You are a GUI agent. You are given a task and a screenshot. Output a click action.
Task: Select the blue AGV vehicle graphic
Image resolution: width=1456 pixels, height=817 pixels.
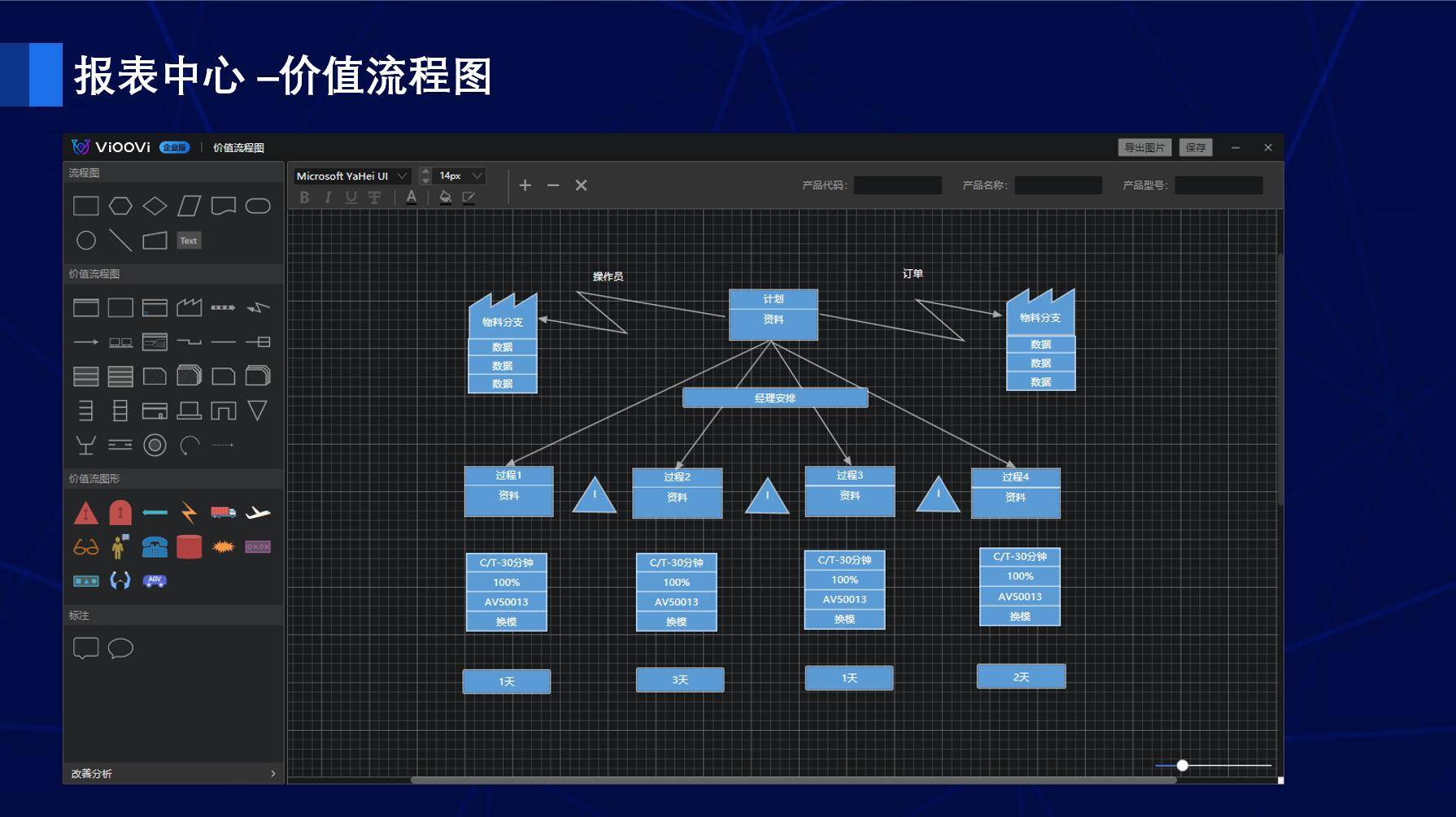pyautogui.click(x=155, y=580)
